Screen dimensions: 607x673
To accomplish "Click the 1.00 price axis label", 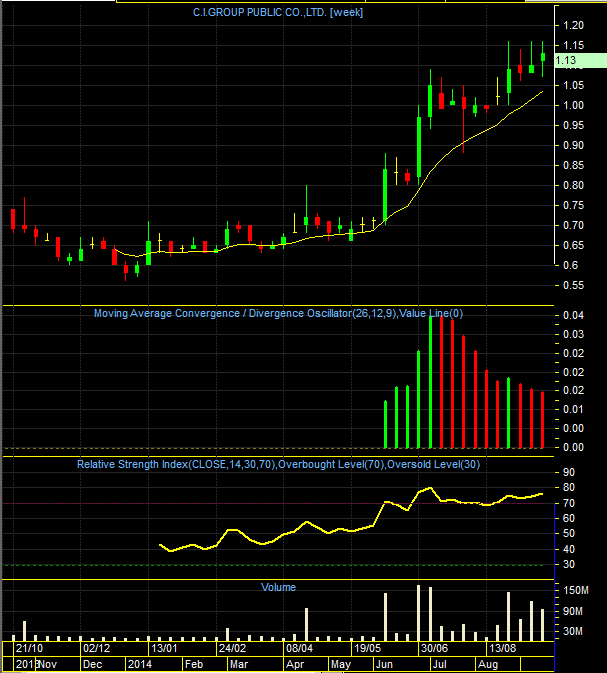I will click(x=574, y=105).
